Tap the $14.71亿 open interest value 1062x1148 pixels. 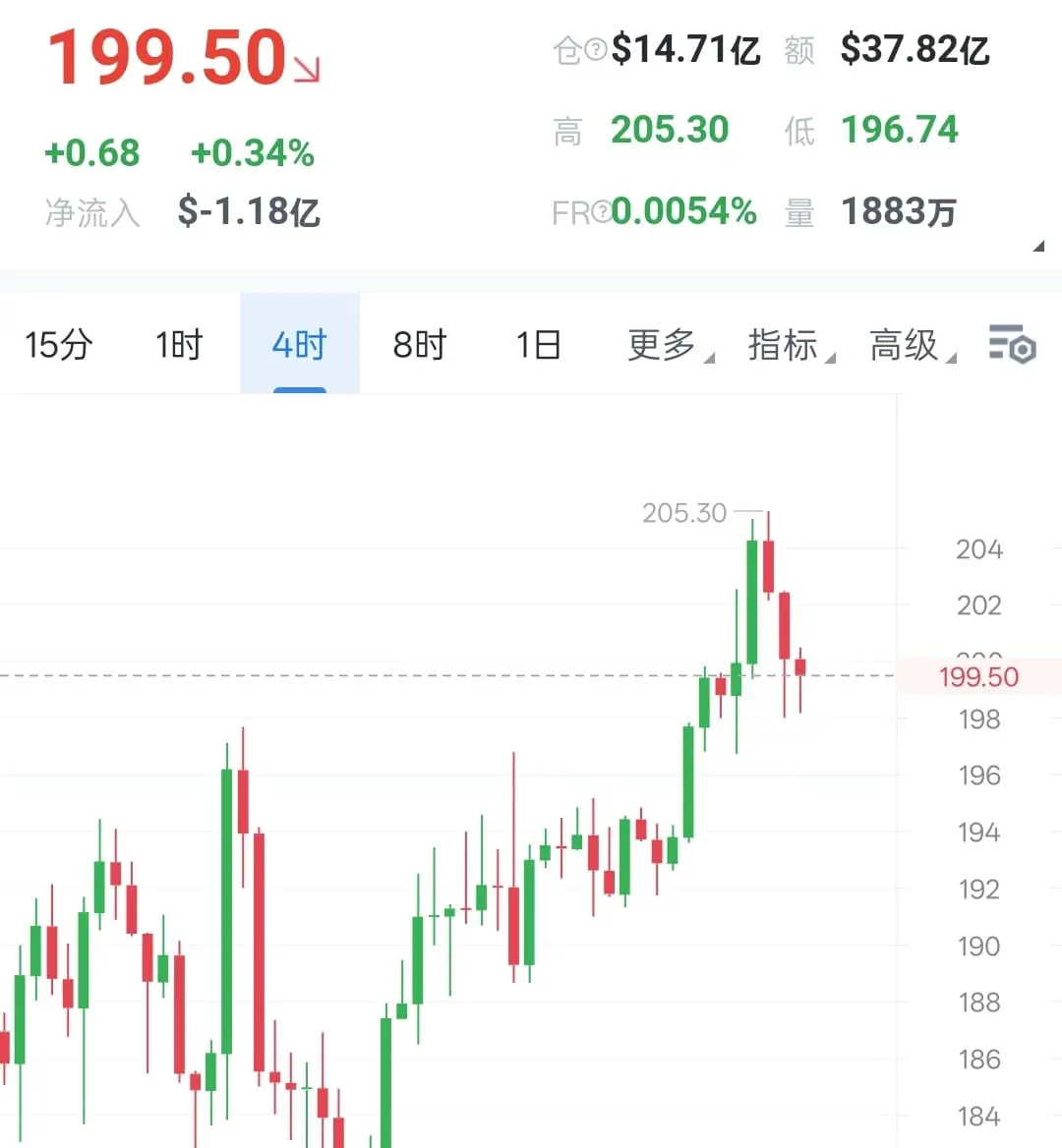click(x=686, y=50)
